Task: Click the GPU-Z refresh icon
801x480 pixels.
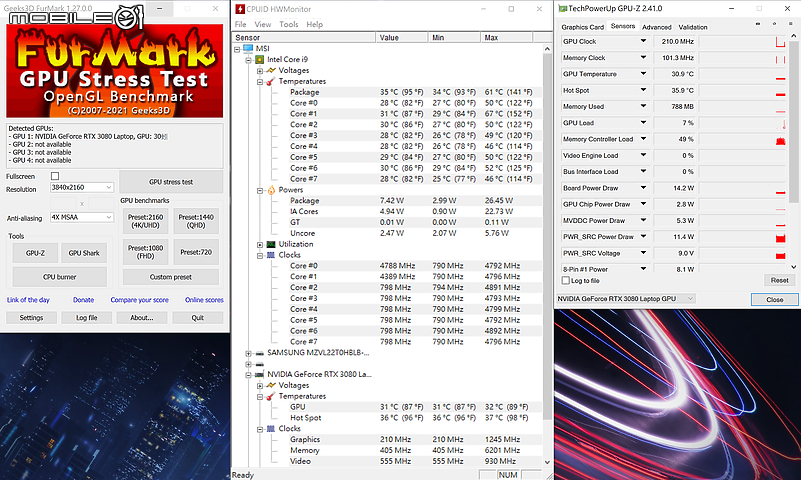Action: click(774, 23)
